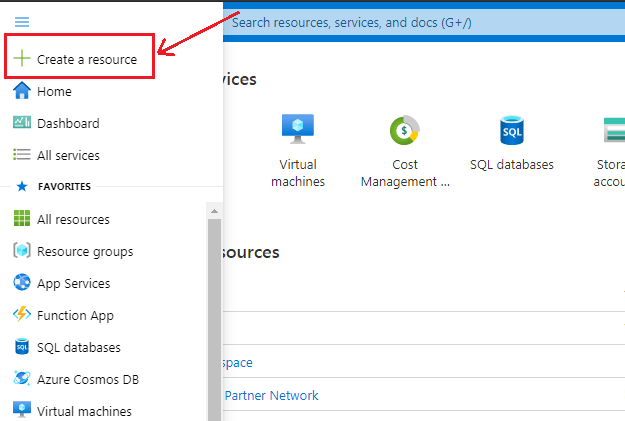Toggle the hamburger portal menu icon
This screenshot has height=421, width=625.
22,22
